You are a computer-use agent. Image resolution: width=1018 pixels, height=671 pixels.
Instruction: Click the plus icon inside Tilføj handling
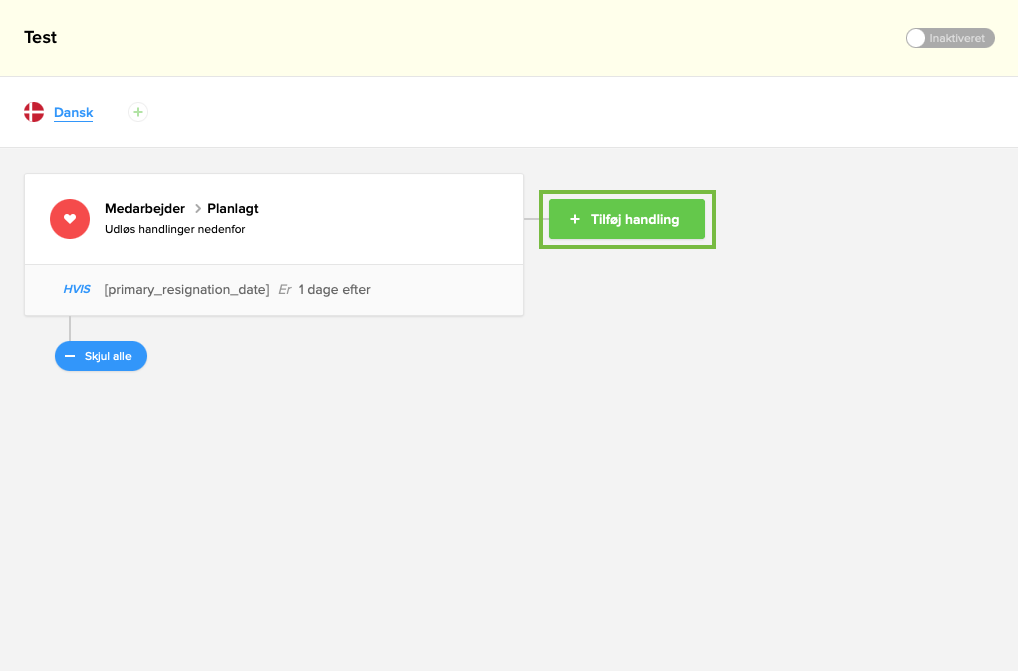coord(576,219)
